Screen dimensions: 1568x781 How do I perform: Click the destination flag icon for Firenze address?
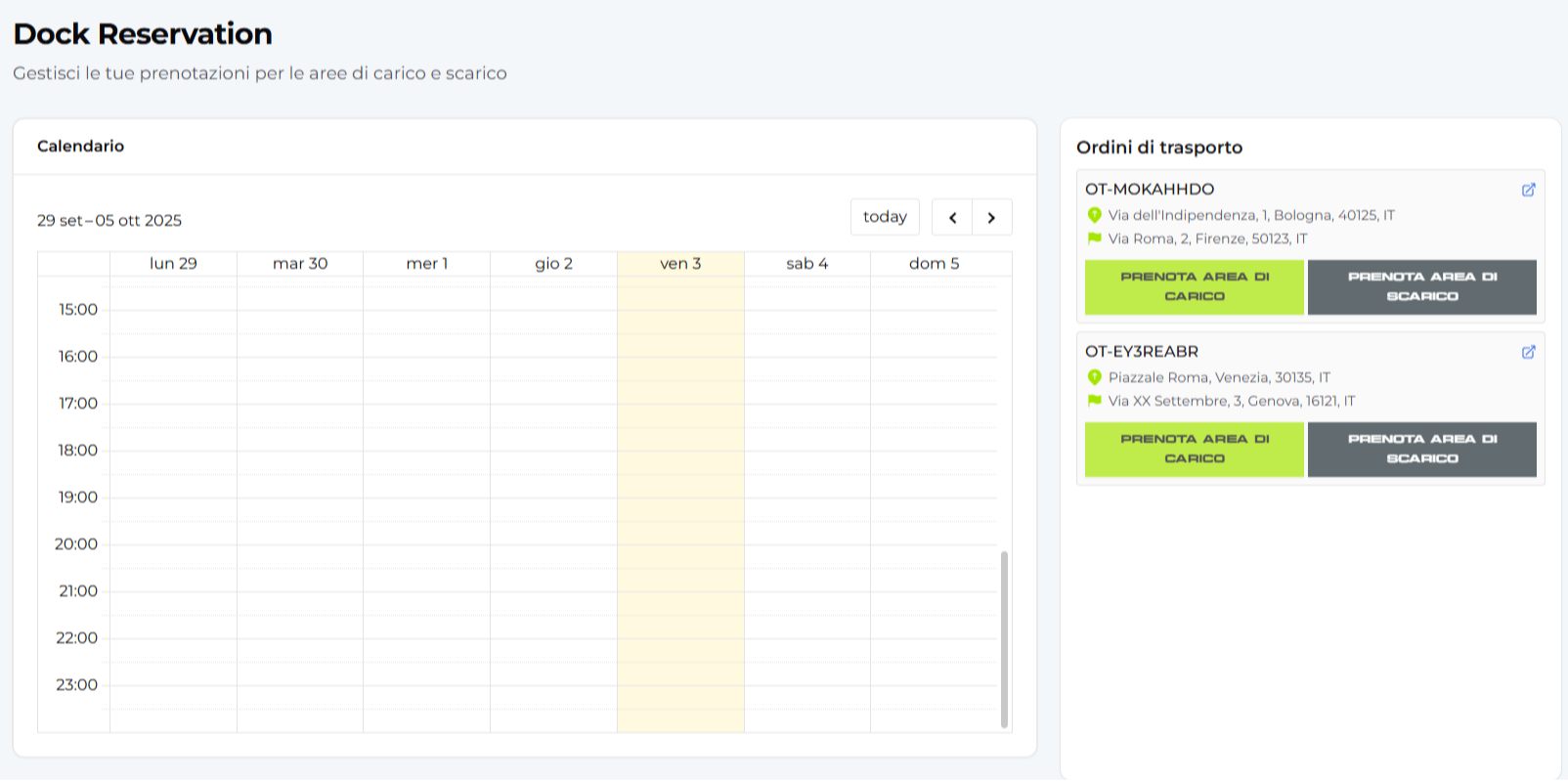point(1094,239)
